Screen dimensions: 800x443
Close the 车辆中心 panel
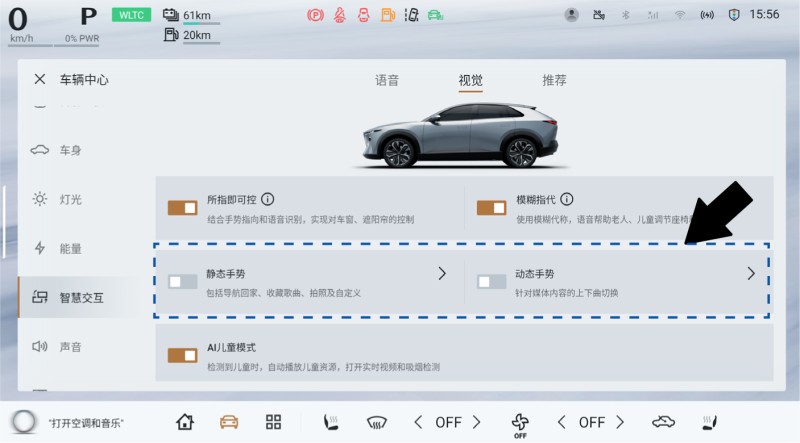point(40,79)
